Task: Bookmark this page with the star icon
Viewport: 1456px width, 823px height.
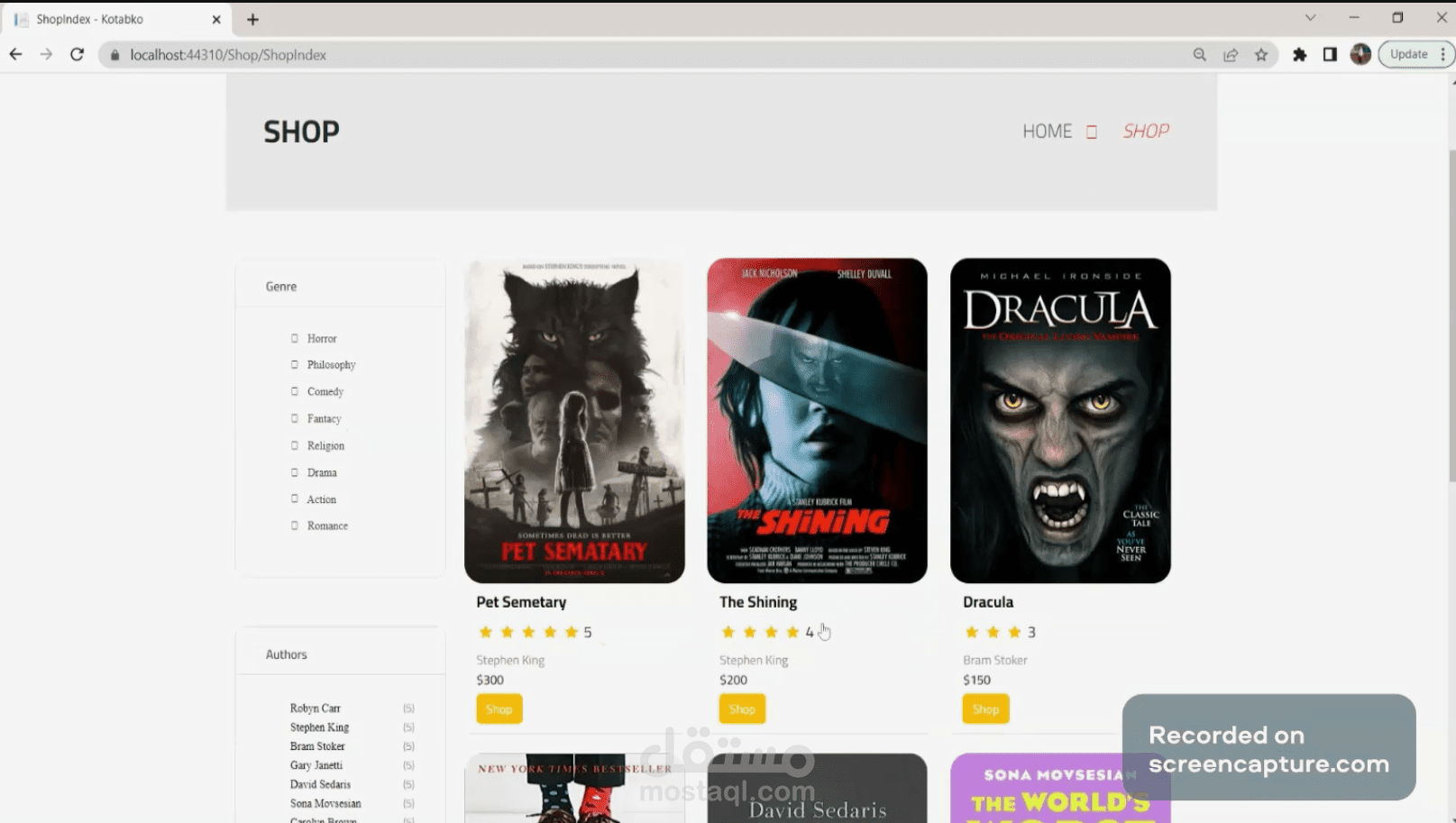Action: [x=1261, y=54]
